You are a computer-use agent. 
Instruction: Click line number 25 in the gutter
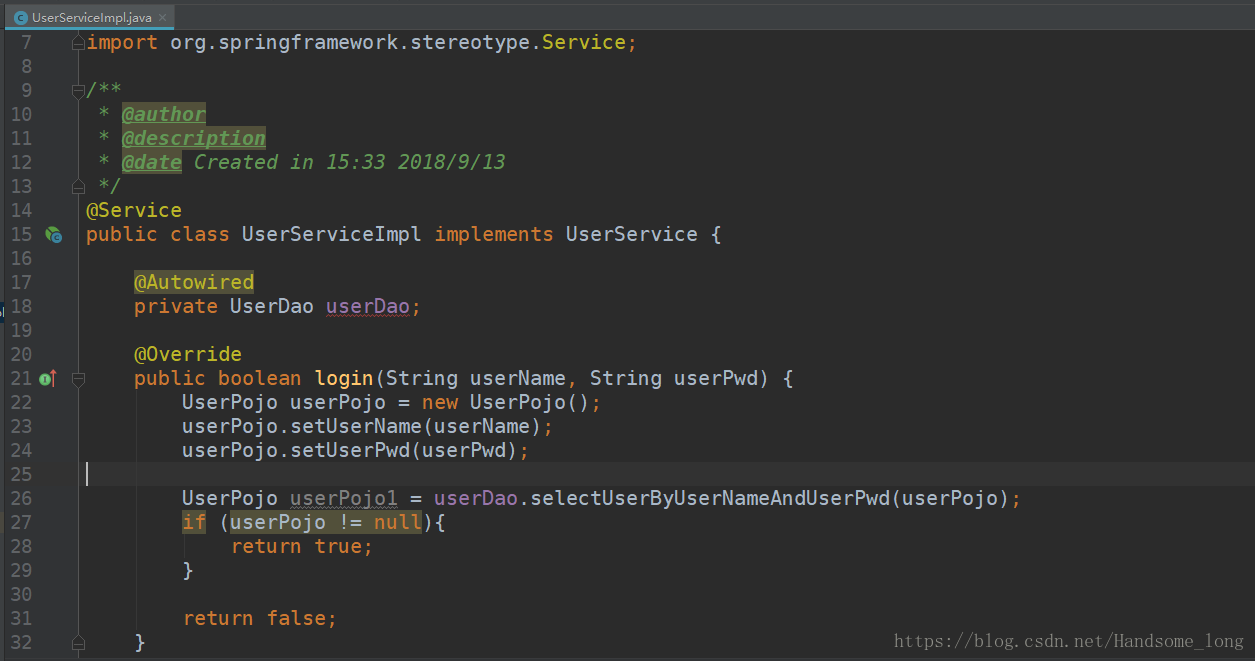21,474
